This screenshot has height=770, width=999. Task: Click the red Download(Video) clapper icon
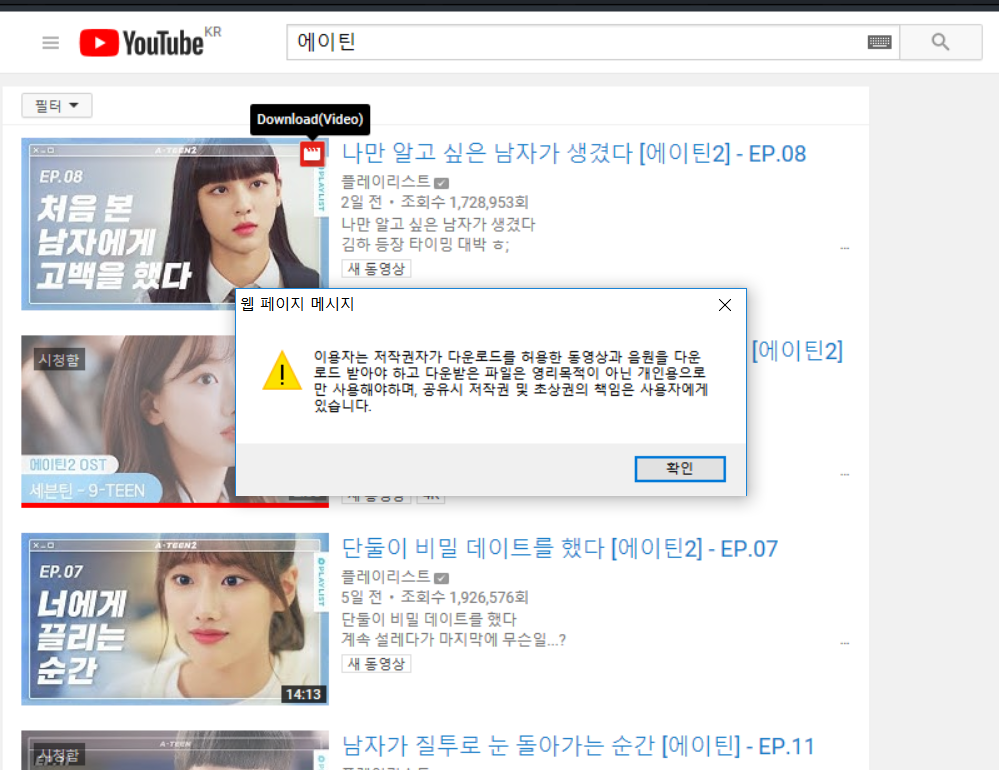[x=312, y=153]
